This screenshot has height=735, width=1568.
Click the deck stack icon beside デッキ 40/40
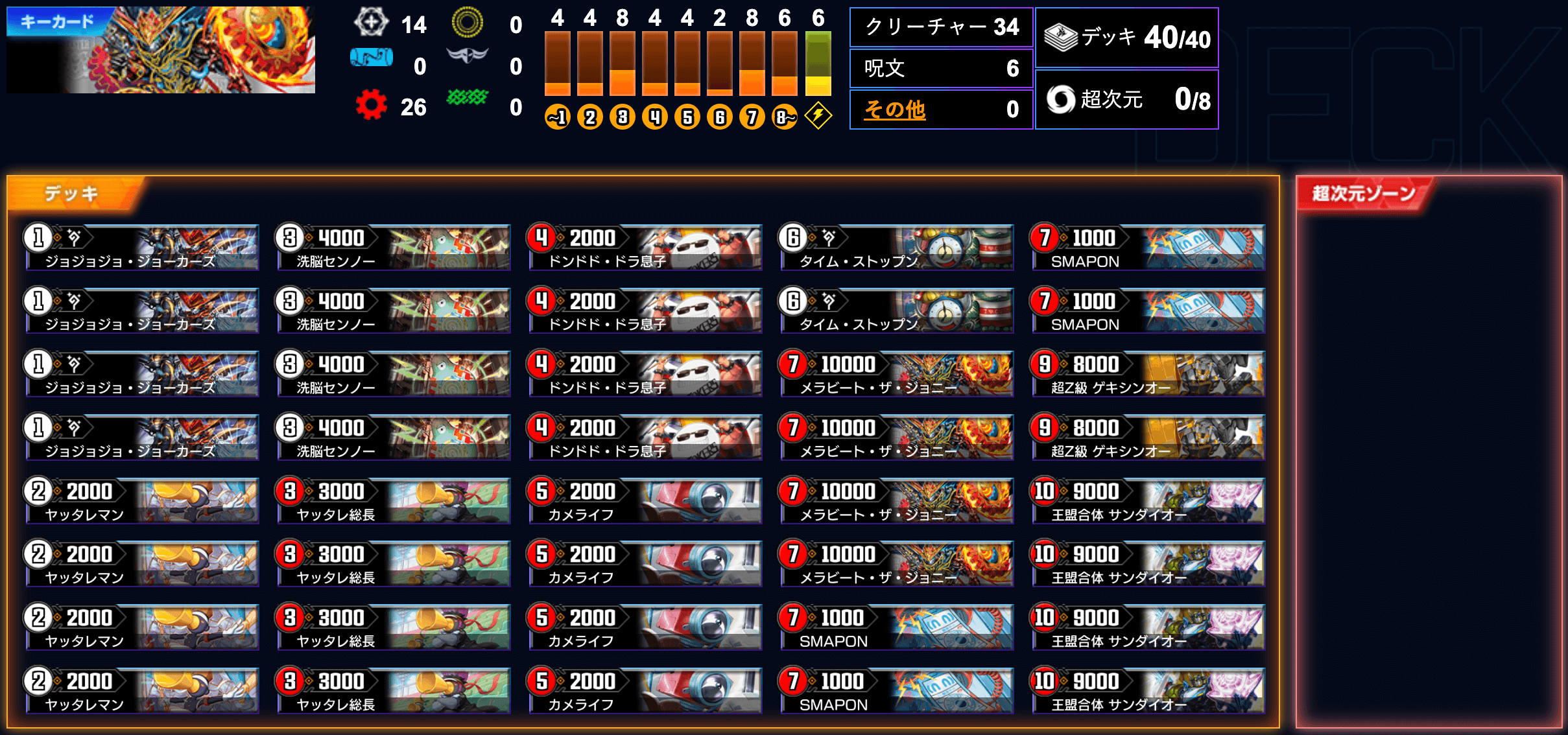pos(1060,37)
